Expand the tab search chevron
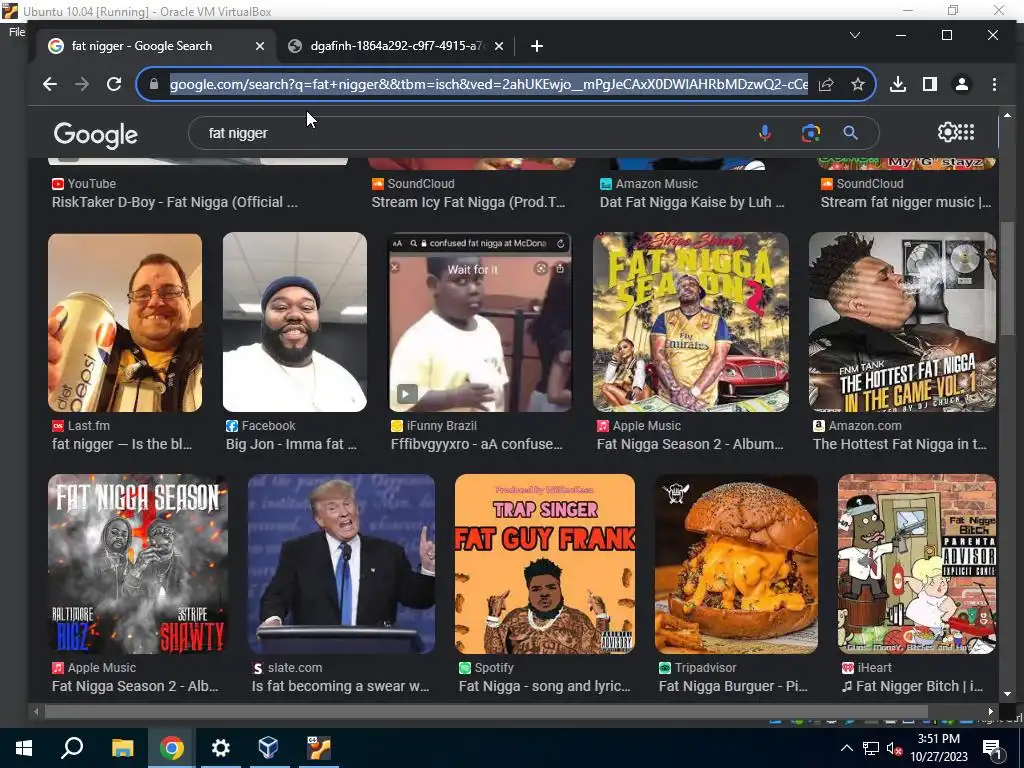This screenshot has height=768, width=1024. [x=855, y=35]
